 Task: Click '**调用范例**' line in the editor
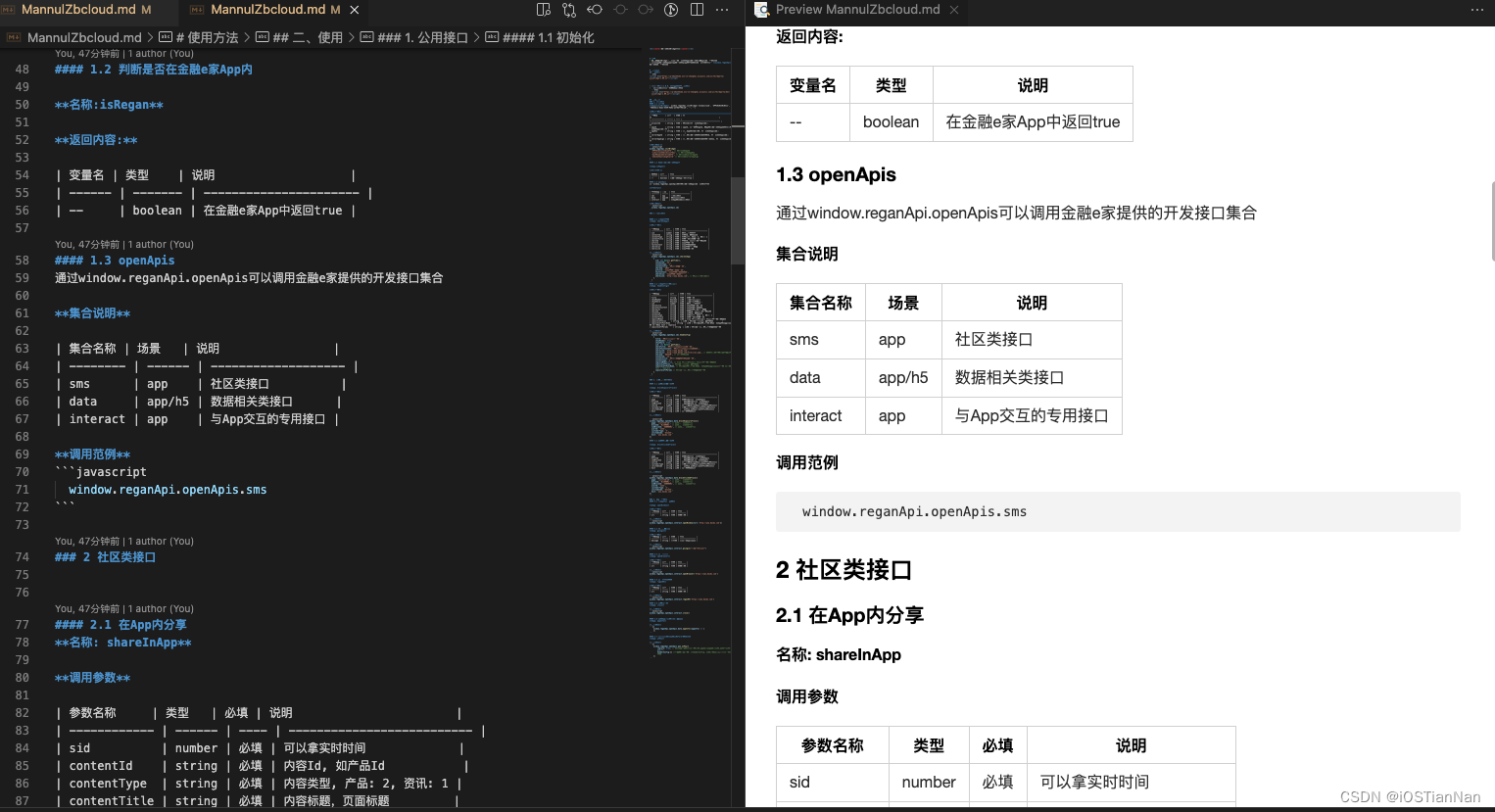pos(92,454)
